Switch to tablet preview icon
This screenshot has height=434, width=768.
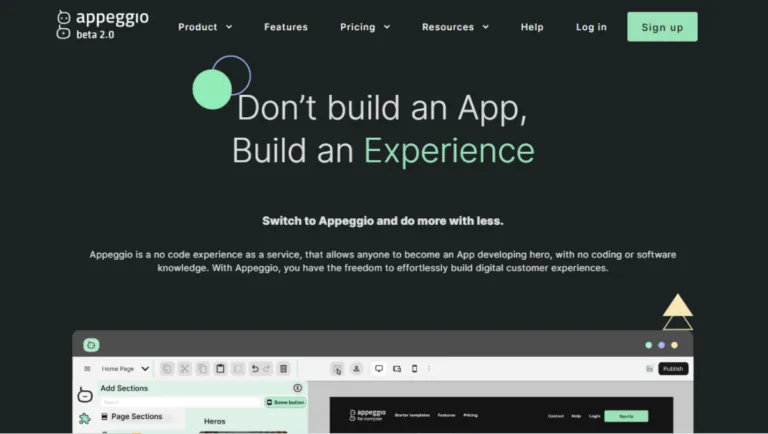pos(397,368)
